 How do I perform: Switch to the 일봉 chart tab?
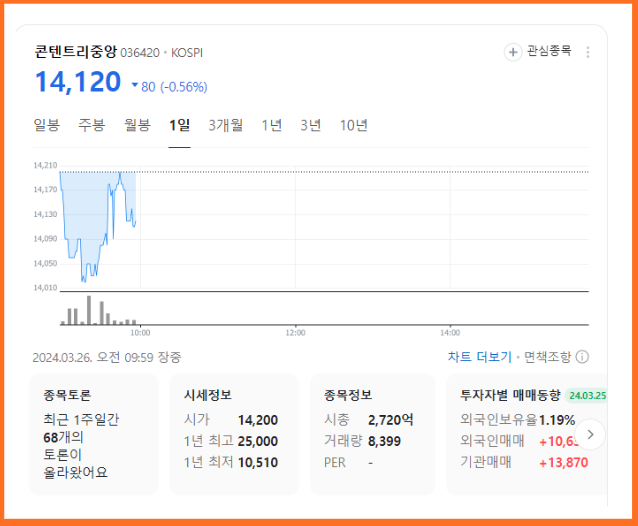click(47, 125)
